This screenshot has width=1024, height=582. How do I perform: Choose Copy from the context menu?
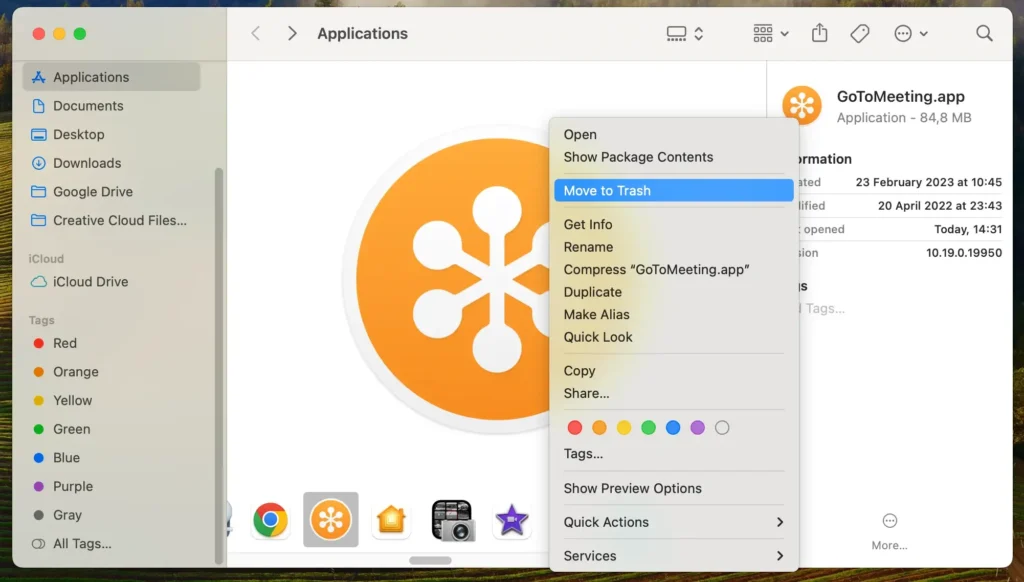673,371
